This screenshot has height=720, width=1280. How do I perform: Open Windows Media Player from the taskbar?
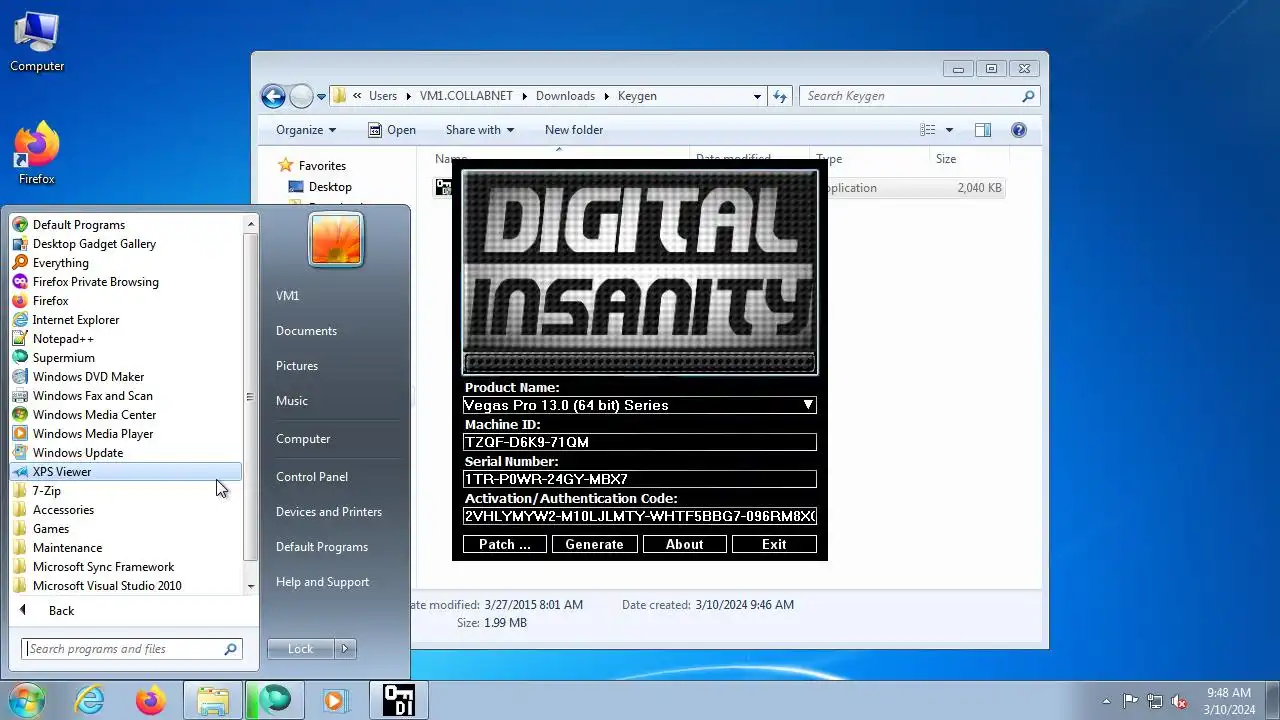(x=336, y=700)
